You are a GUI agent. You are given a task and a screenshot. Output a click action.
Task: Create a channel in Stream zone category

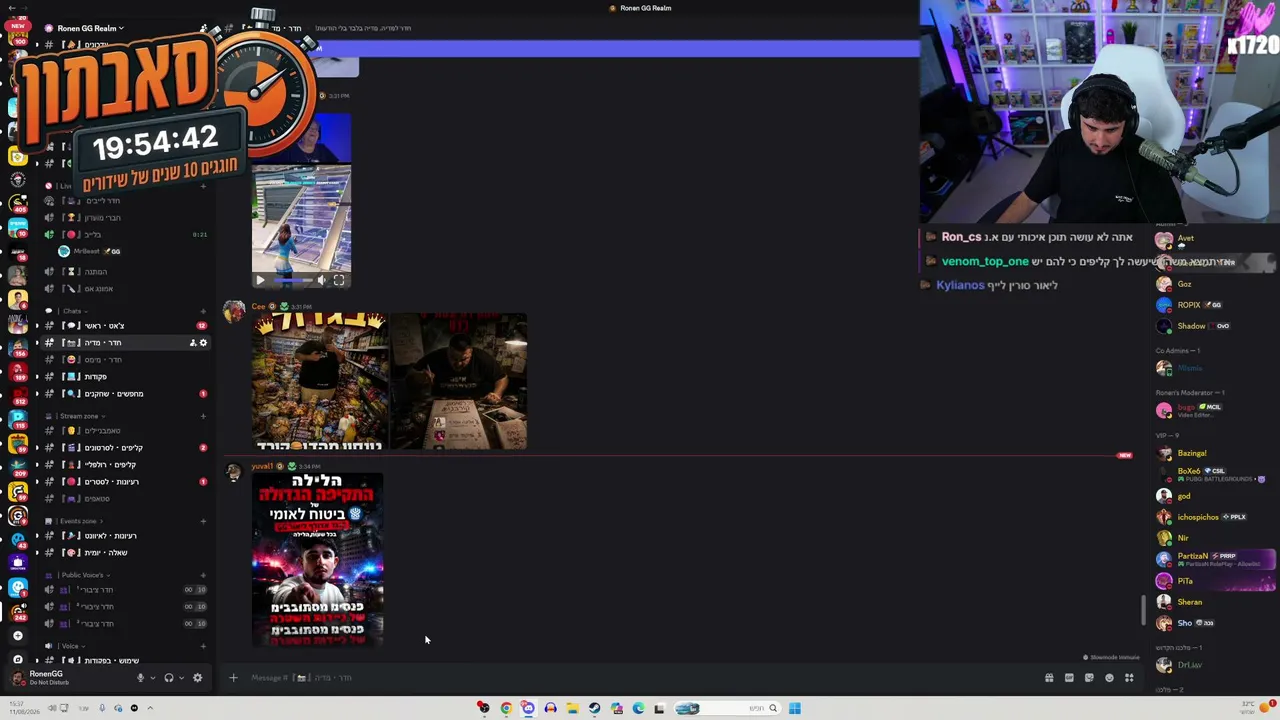pyautogui.click(x=203, y=416)
